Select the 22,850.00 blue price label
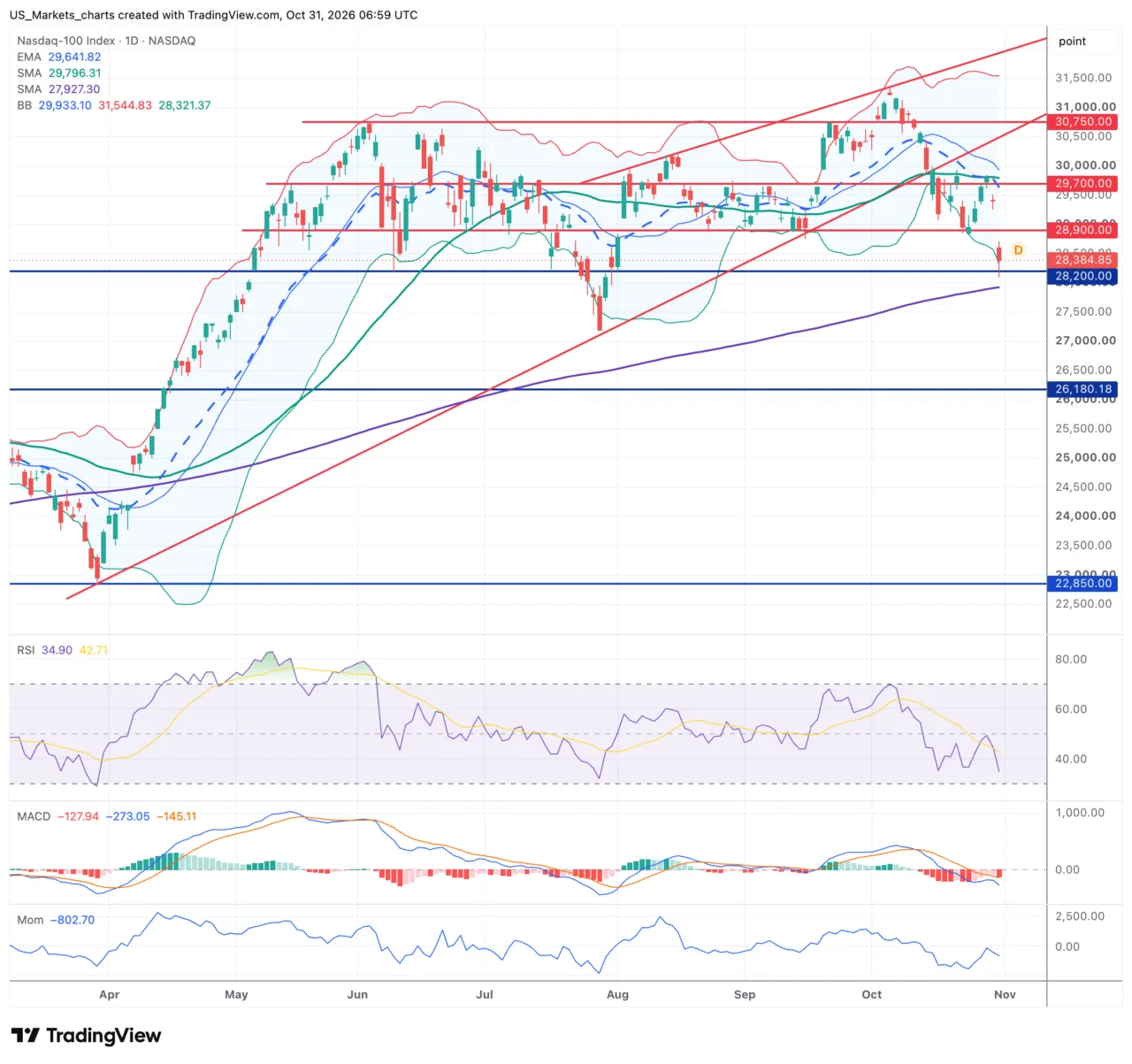 [x=1083, y=584]
